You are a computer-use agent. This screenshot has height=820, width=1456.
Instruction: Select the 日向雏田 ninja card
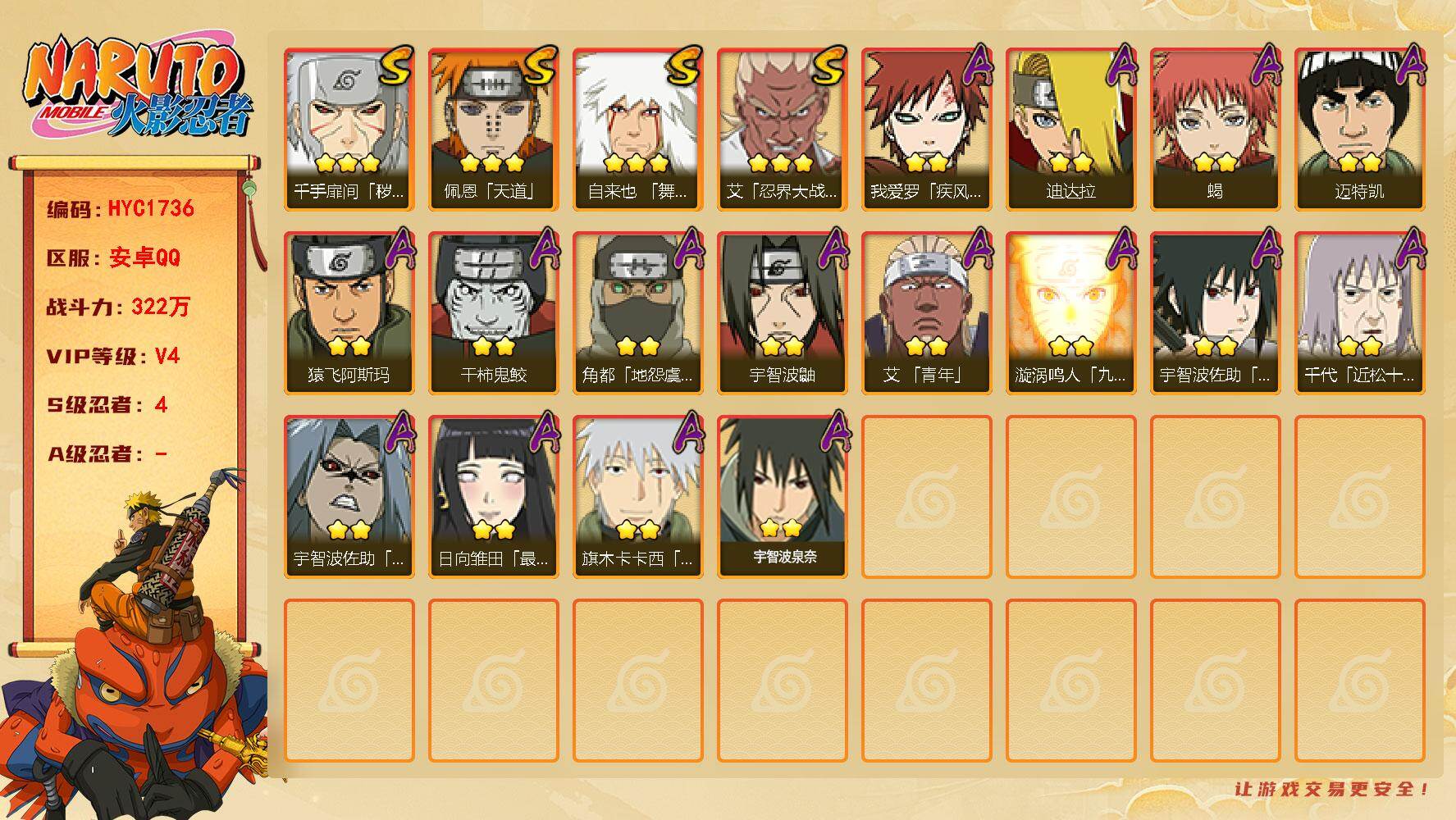(x=493, y=497)
